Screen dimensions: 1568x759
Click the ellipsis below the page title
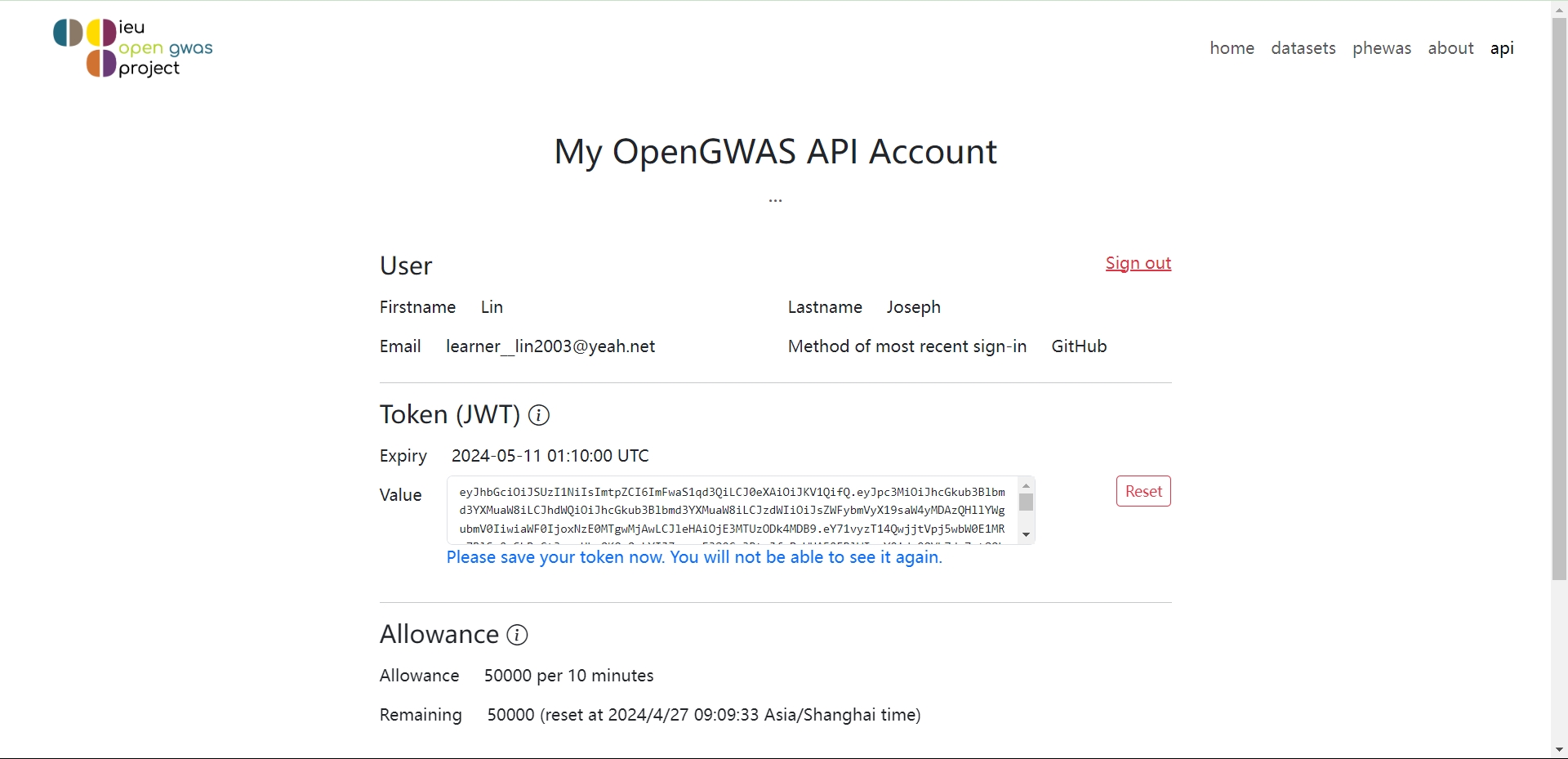coord(775,200)
